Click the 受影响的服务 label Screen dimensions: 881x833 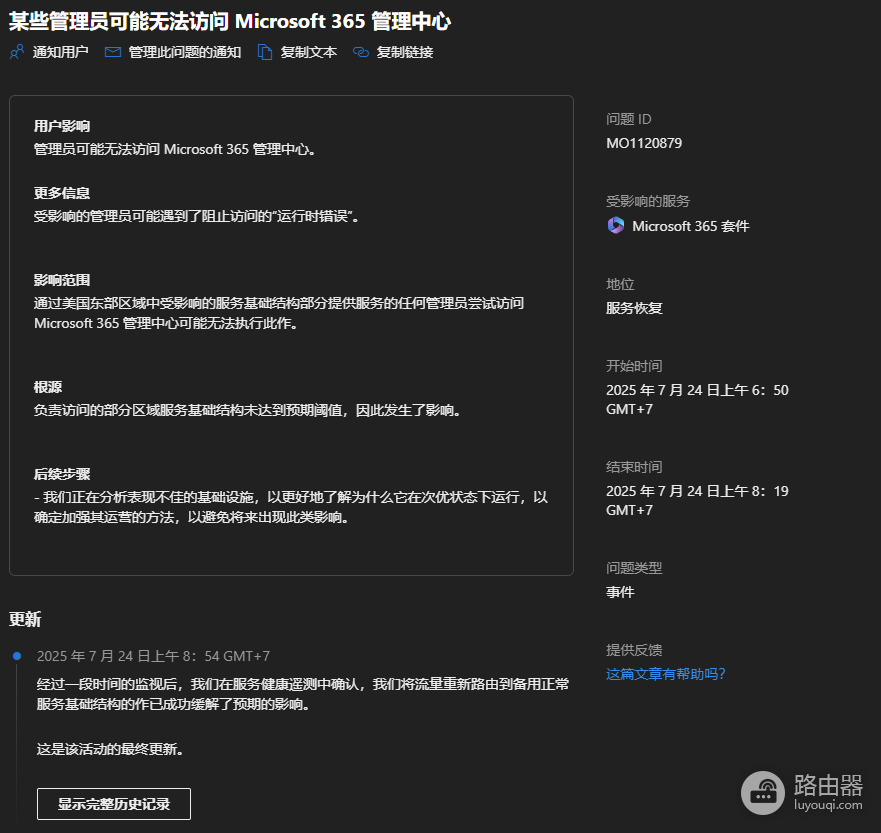click(x=648, y=201)
